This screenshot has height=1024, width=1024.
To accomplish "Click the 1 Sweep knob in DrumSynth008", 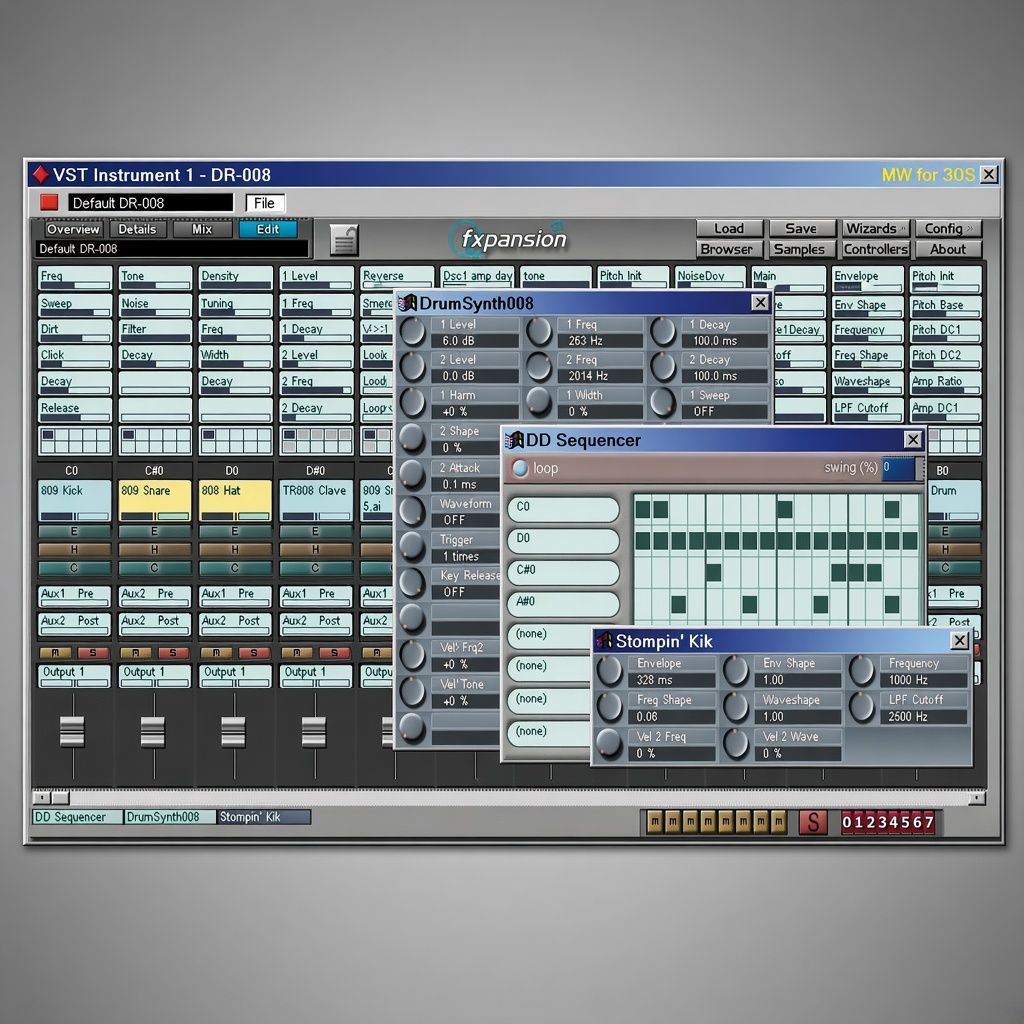I will click(663, 402).
